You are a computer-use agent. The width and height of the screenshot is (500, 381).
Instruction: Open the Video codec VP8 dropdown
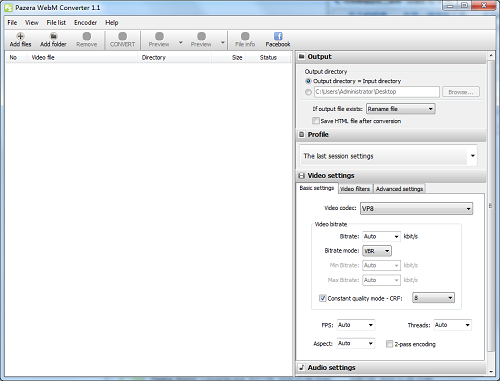416,208
